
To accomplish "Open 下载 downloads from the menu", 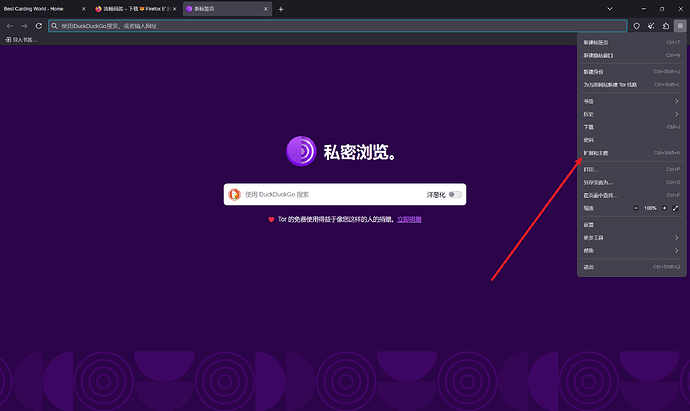I will pos(631,127).
